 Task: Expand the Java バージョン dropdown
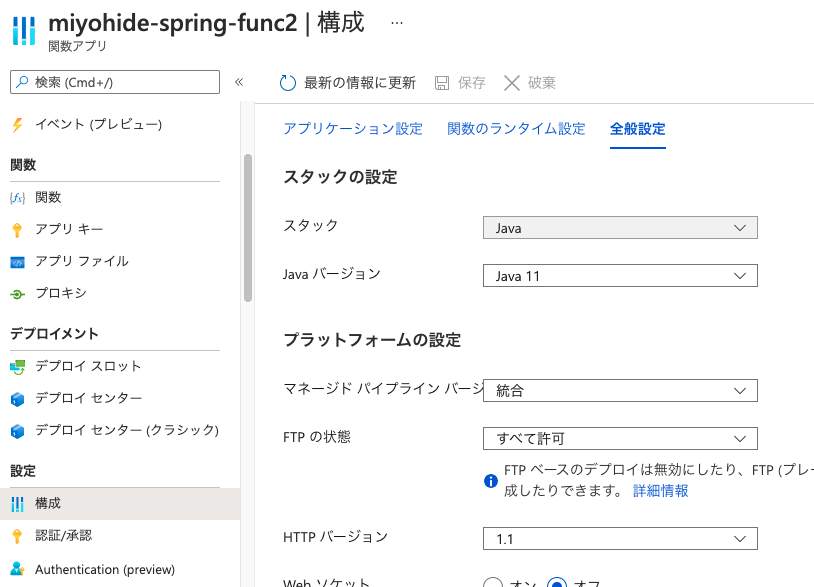pyautogui.click(x=620, y=275)
